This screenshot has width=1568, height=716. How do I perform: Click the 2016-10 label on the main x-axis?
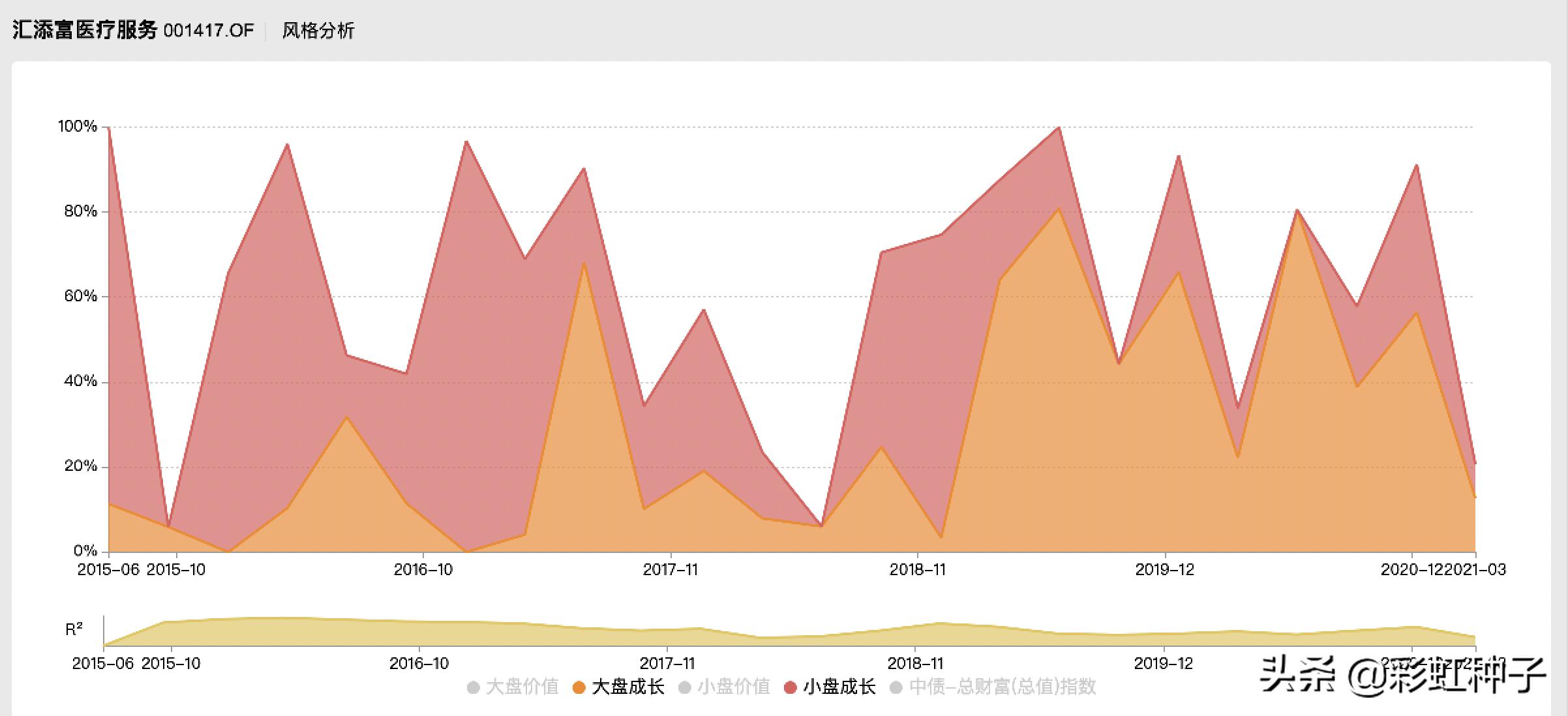[423, 570]
